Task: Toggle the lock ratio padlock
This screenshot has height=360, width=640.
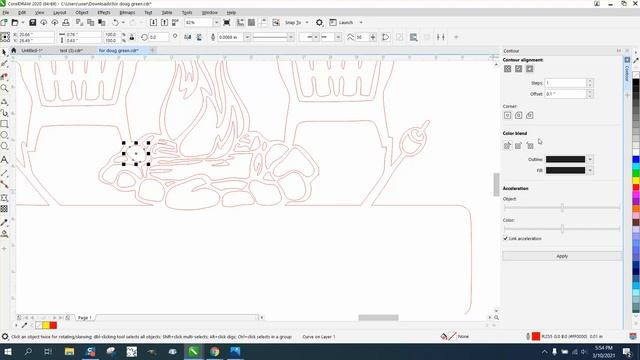Action: pos(132,37)
